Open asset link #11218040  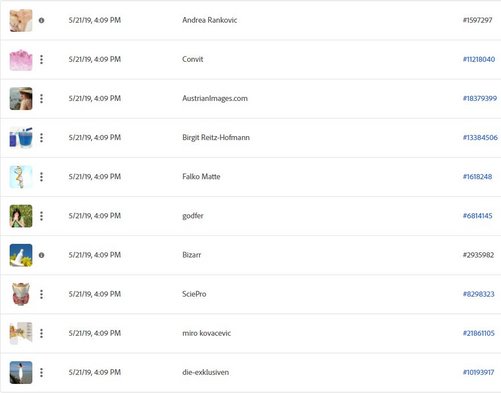click(x=479, y=59)
